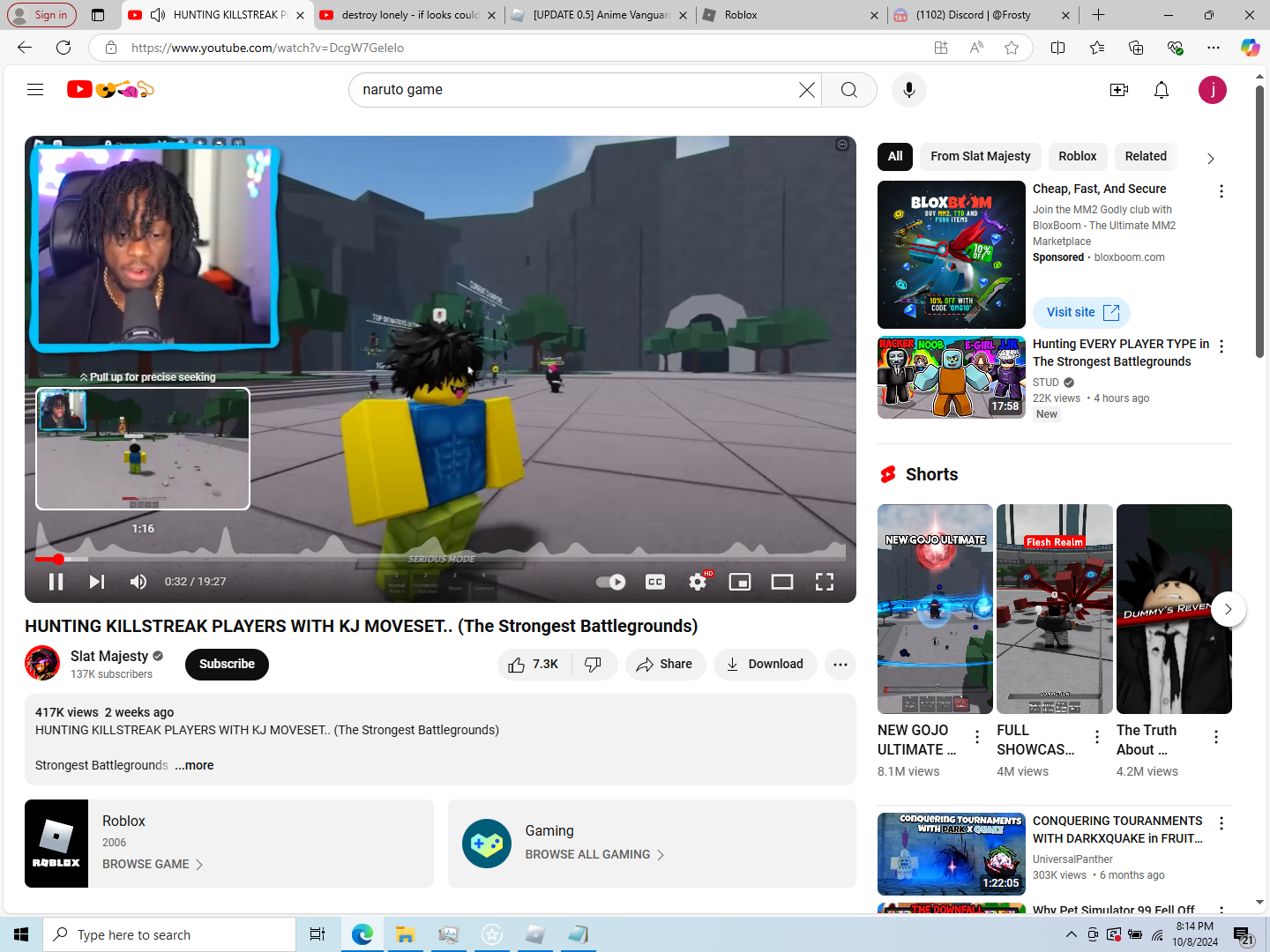Enter full screen mode
This screenshot has height=952, width=1270.
(x=825, y=582)
